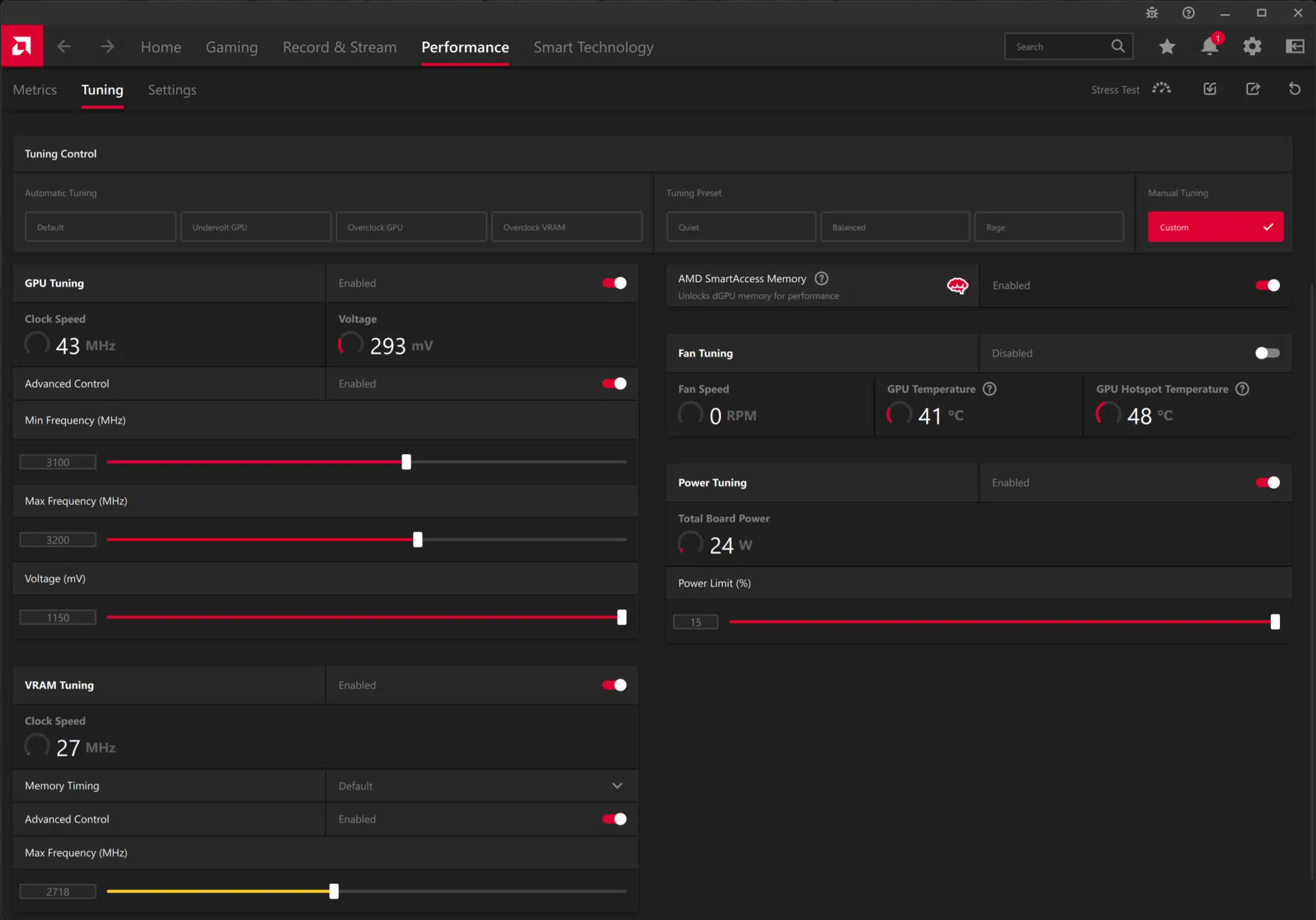
Task: Select Undervolt GPU option
Action: click(x=256, y=227)
